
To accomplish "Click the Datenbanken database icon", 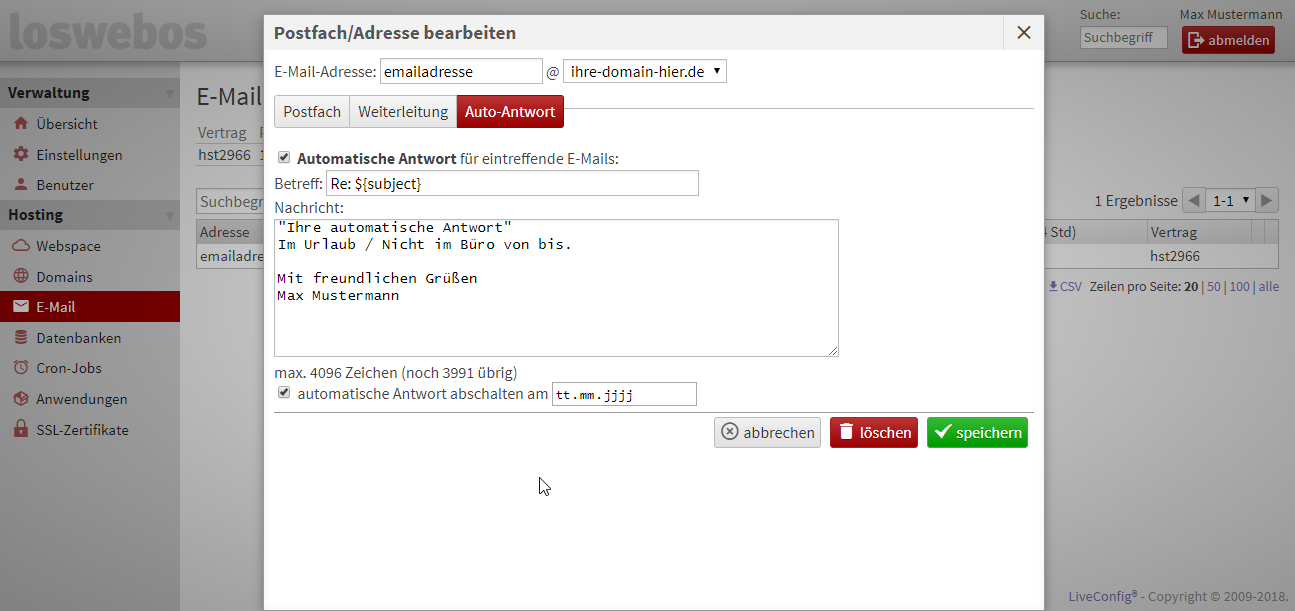I will (20, 338).
